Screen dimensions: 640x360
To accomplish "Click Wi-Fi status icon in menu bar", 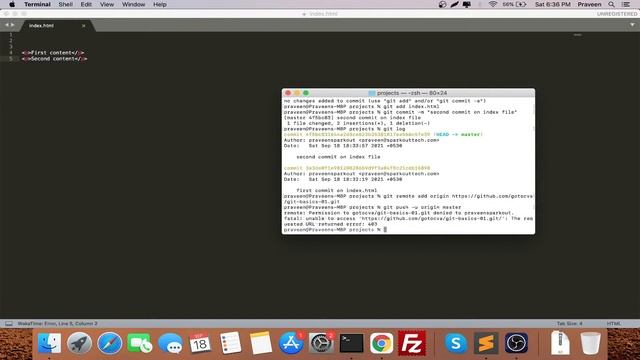I will (493, 4).
